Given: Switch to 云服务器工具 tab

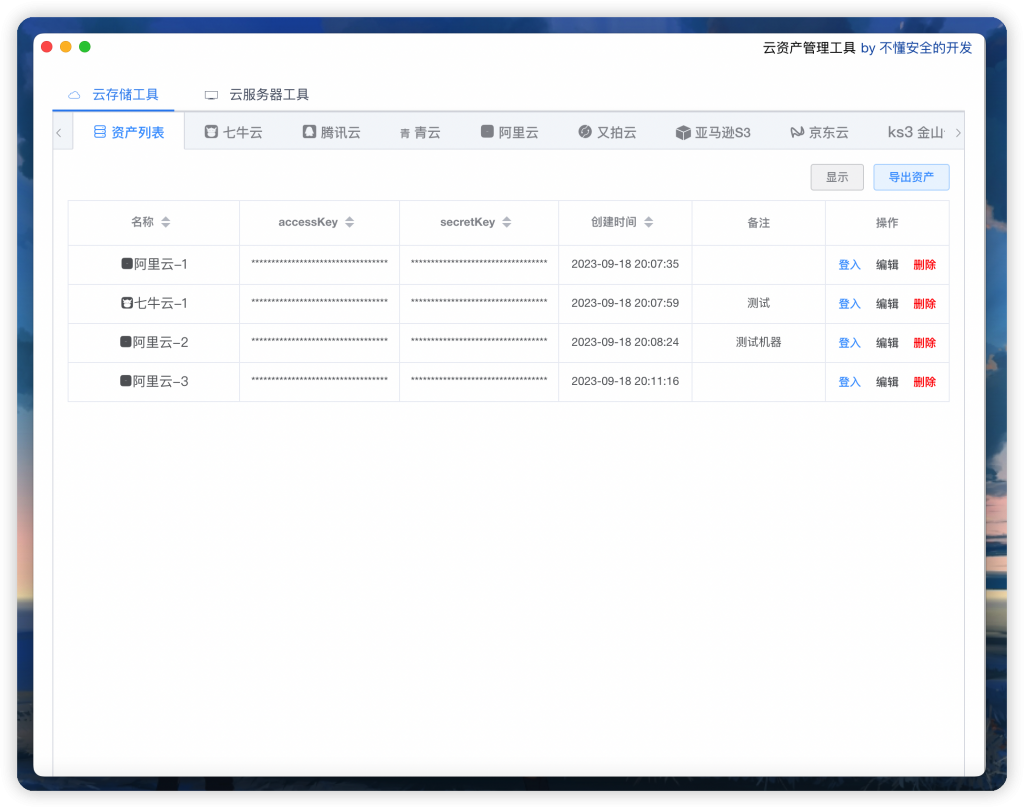Looking at the screenshot, I should click(x=260, y=94).
